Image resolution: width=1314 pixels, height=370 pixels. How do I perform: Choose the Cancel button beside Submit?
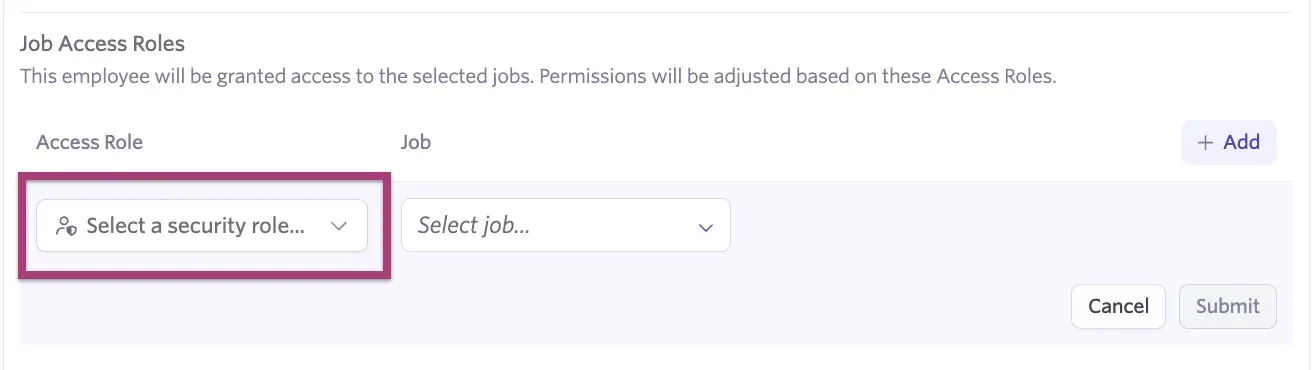pyautogui.click(x=1118, y=306)
